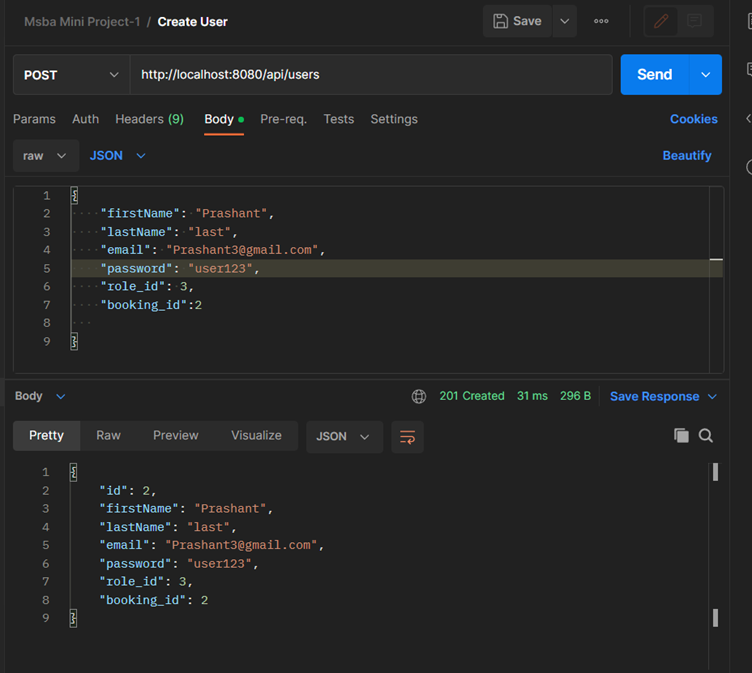Open the Tests tab
This screenshot has width=752, height=673.
(x=339, y=119)
